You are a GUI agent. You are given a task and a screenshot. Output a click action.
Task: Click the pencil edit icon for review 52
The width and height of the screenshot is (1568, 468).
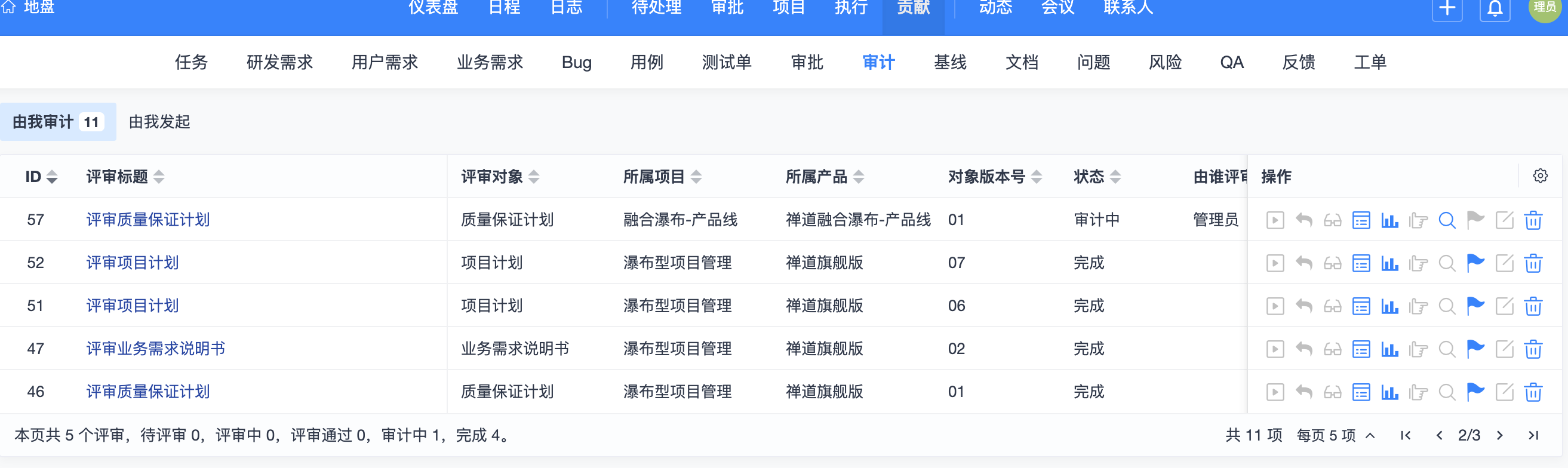pyautogui.click(x=1504, y=263)
